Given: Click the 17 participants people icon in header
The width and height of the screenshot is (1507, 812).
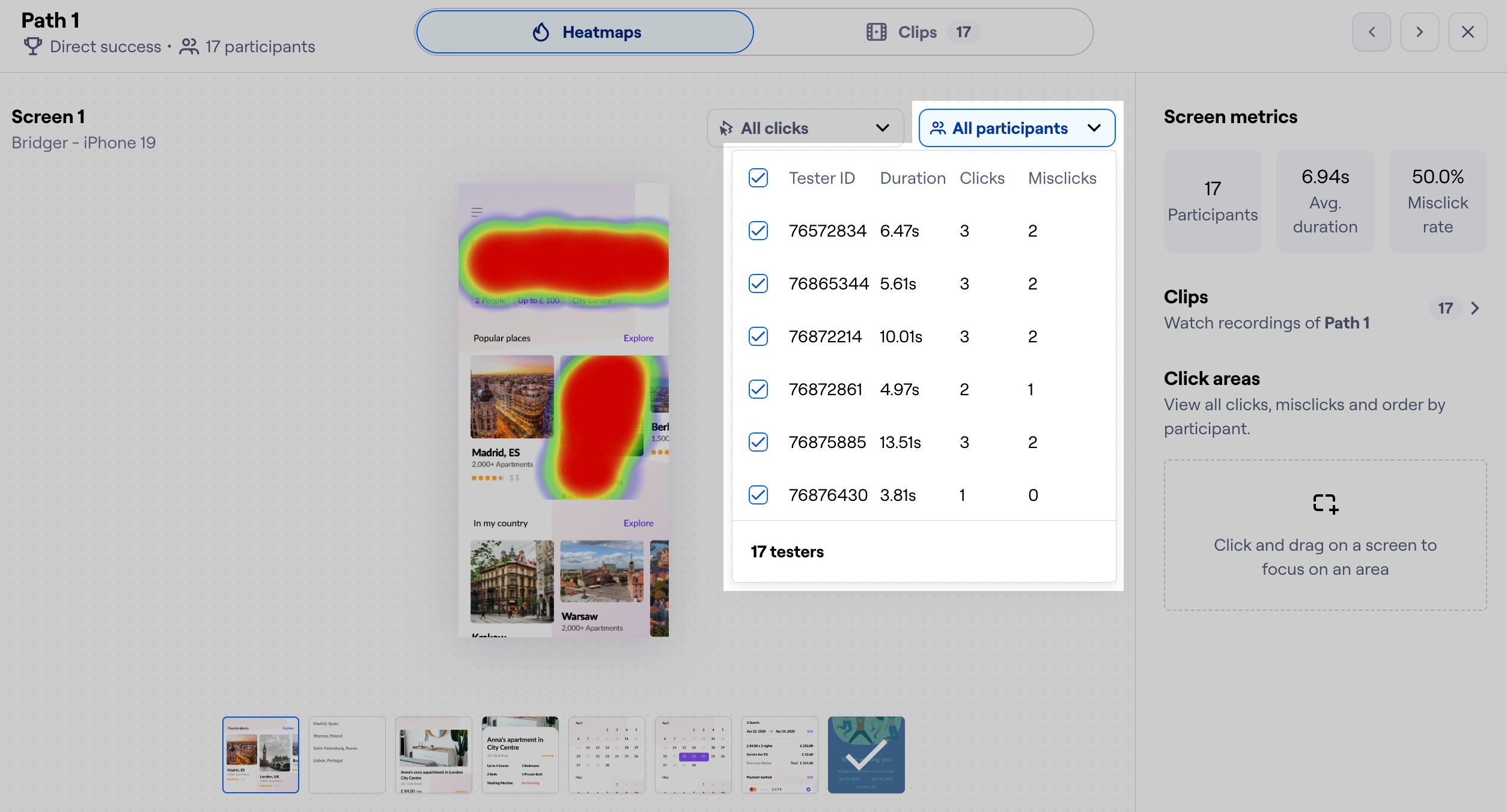Looking at the screenshot, I should click(189, 46).
